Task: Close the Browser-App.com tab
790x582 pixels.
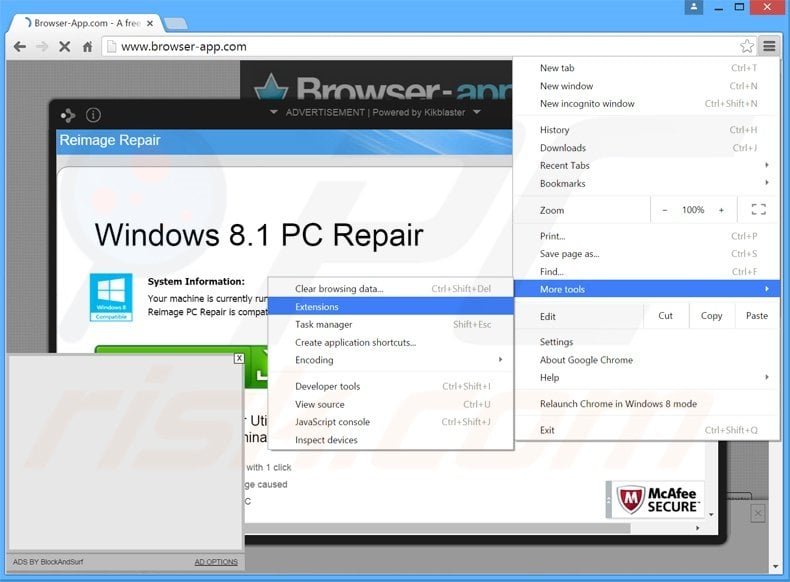Action: pos(150,23)
